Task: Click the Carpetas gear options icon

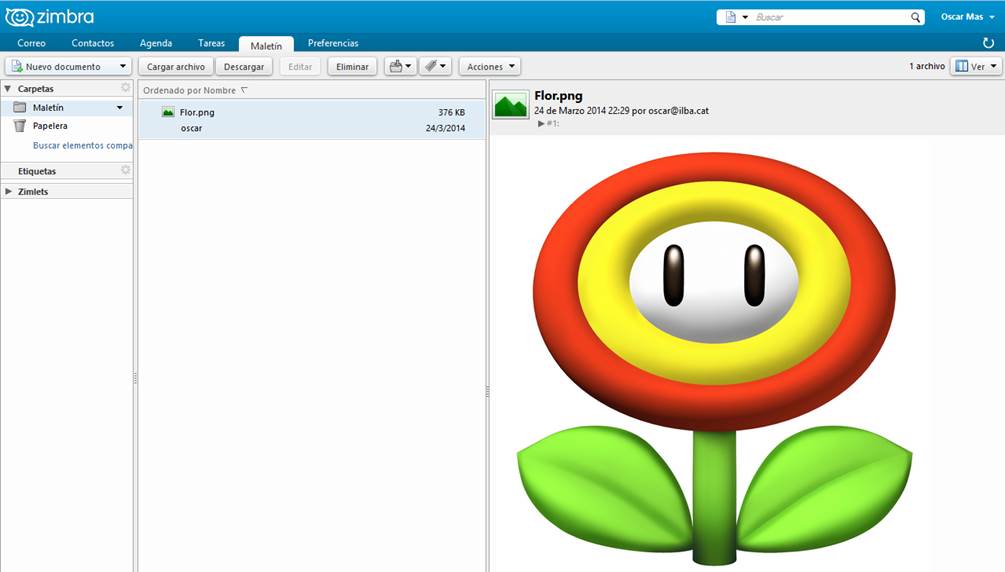Action: (x=126, y=87)
